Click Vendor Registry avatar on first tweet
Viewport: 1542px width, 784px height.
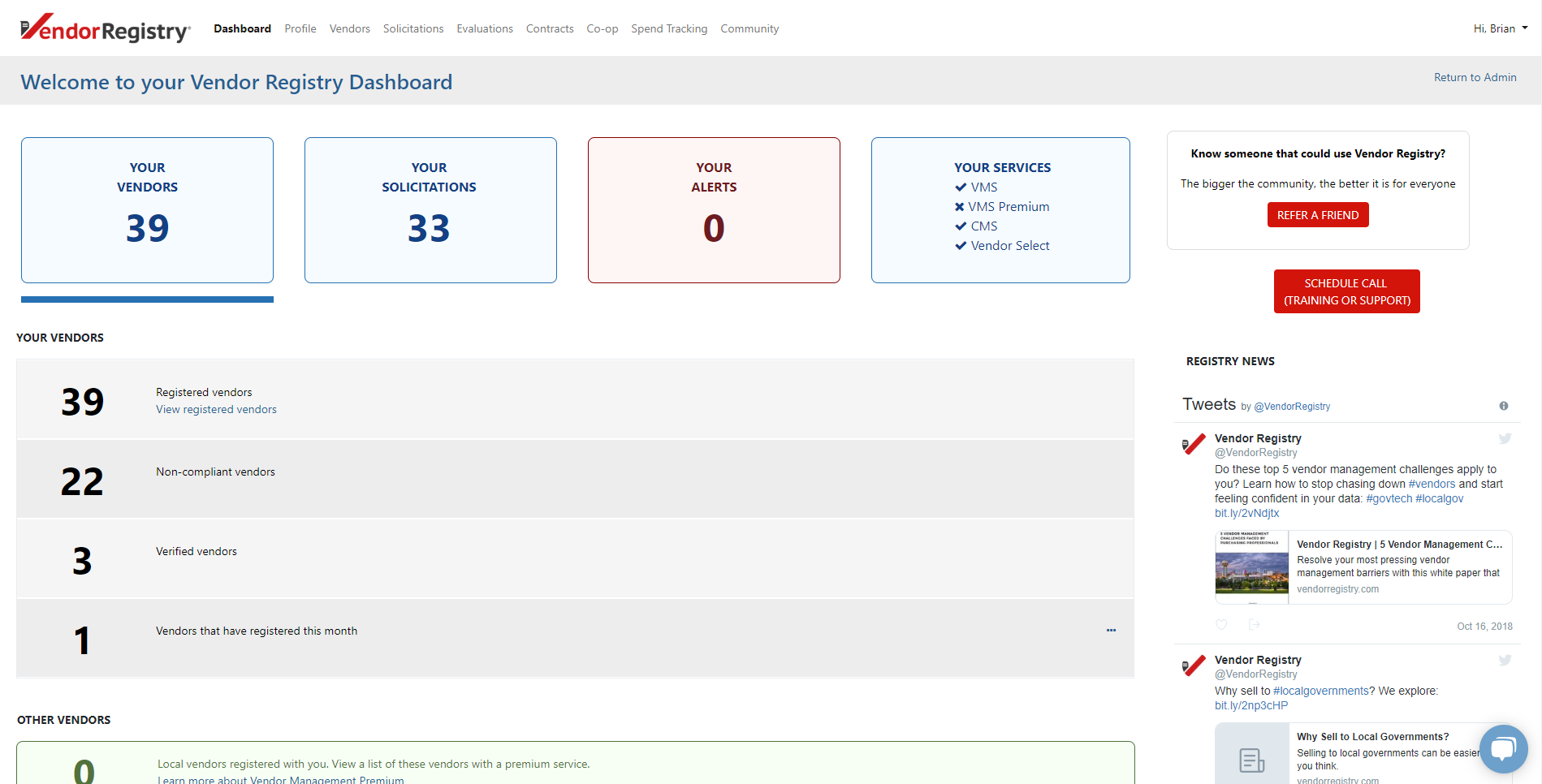1194,444
